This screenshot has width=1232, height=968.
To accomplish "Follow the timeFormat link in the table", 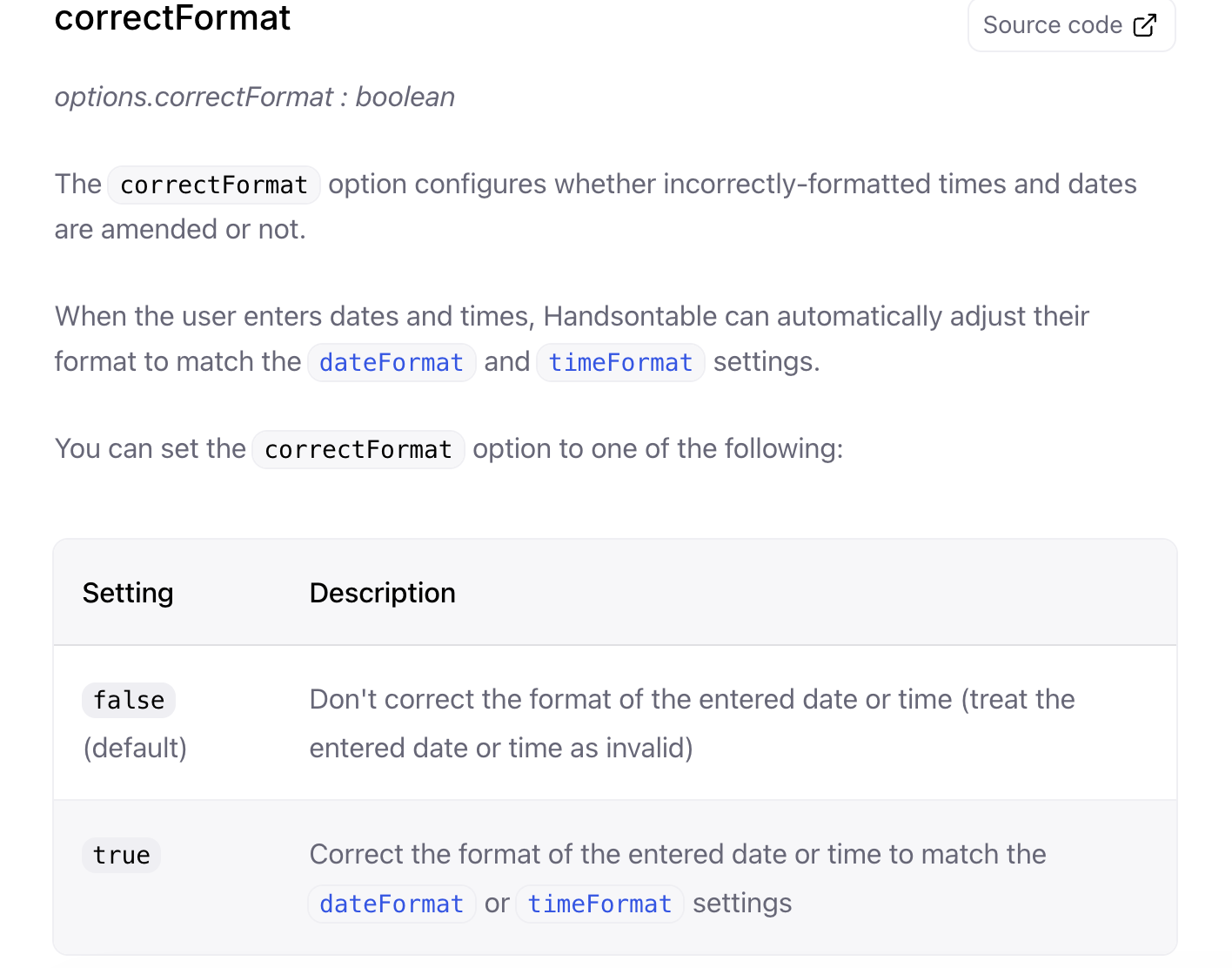I will [x=599, y=904].
